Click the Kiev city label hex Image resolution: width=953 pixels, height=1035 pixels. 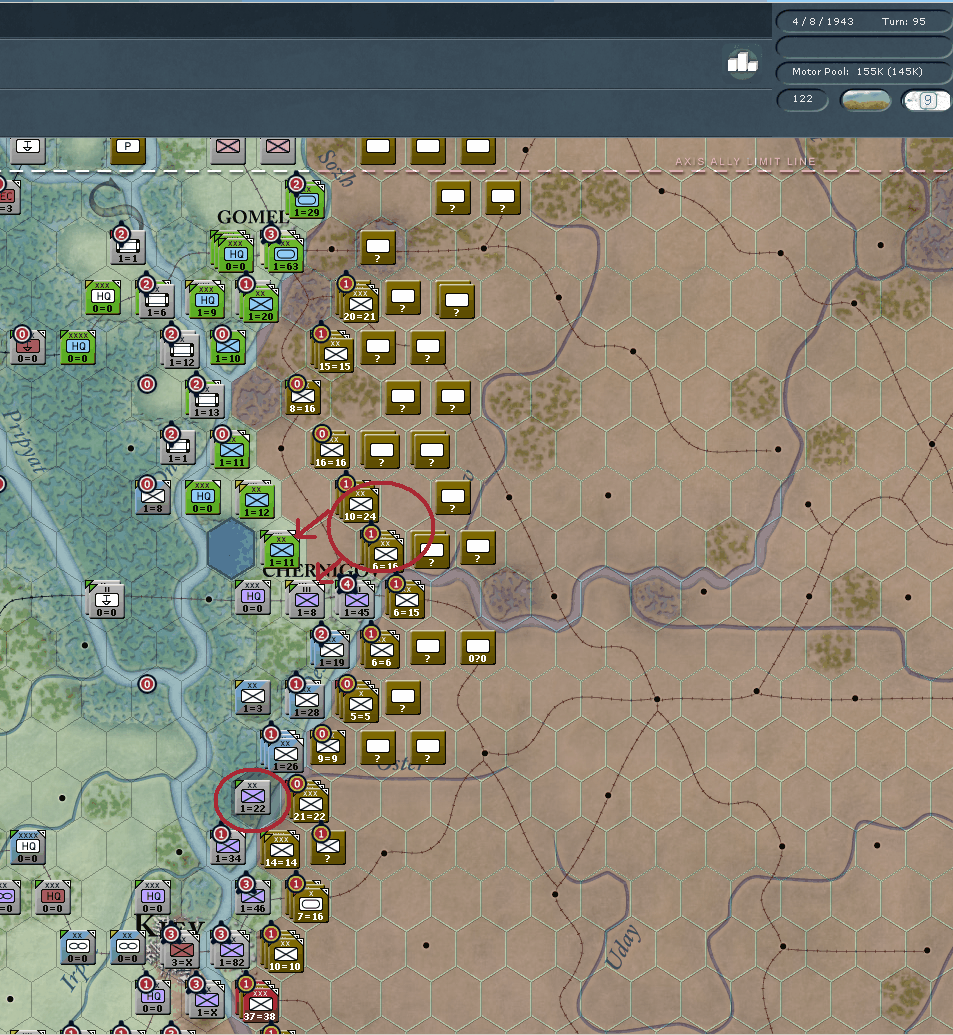tap(169, 927)
